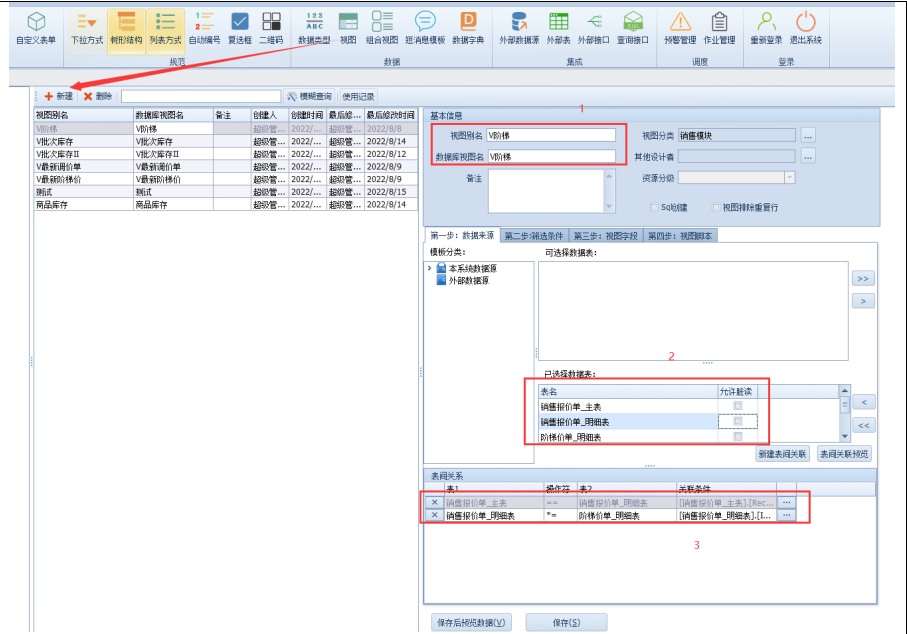This screenshot has width=907, height=634.
Task: Open 自定义表单 in the ribbon
Action: click(x=36, y=27)
